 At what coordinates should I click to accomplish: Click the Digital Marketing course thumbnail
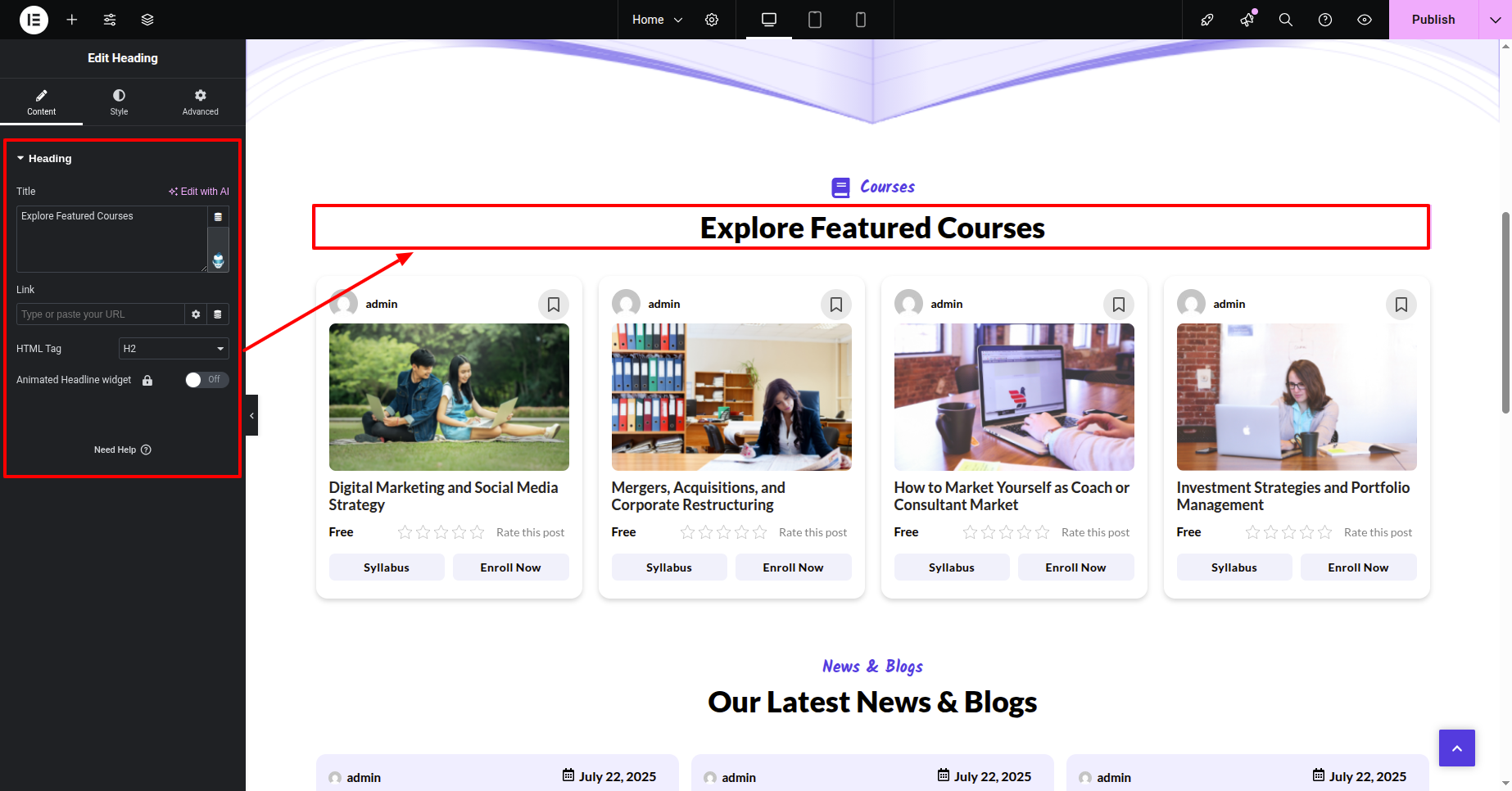click(449, 397)
